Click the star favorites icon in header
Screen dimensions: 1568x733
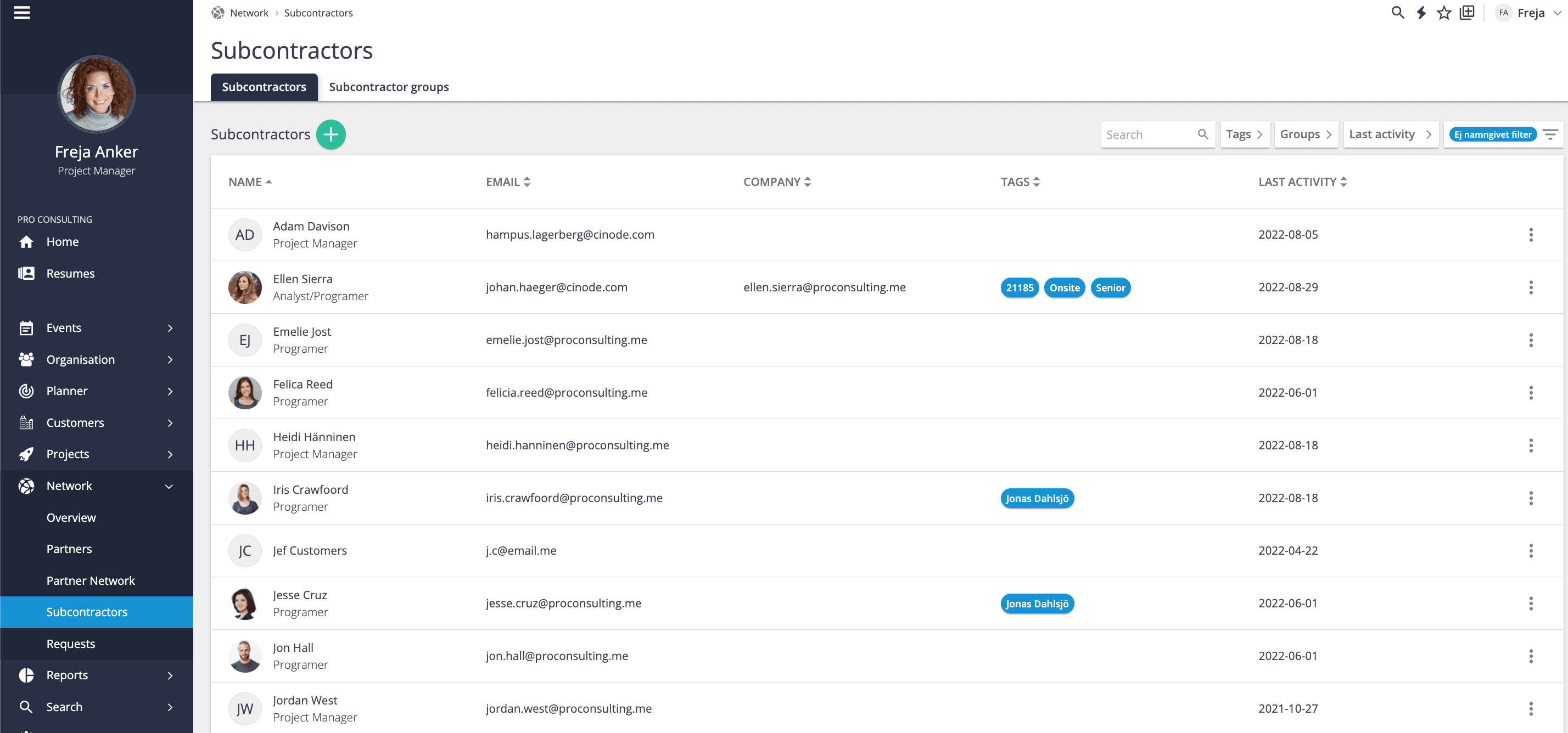click(x=1443, y=13)
